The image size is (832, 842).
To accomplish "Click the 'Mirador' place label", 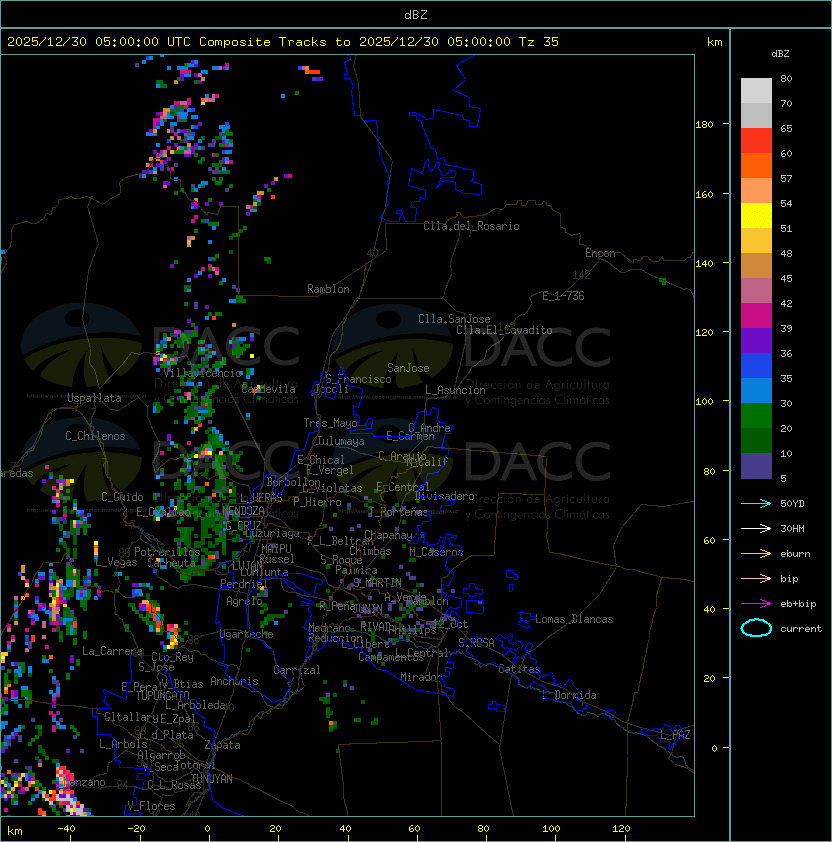I will tap(422, 677).
